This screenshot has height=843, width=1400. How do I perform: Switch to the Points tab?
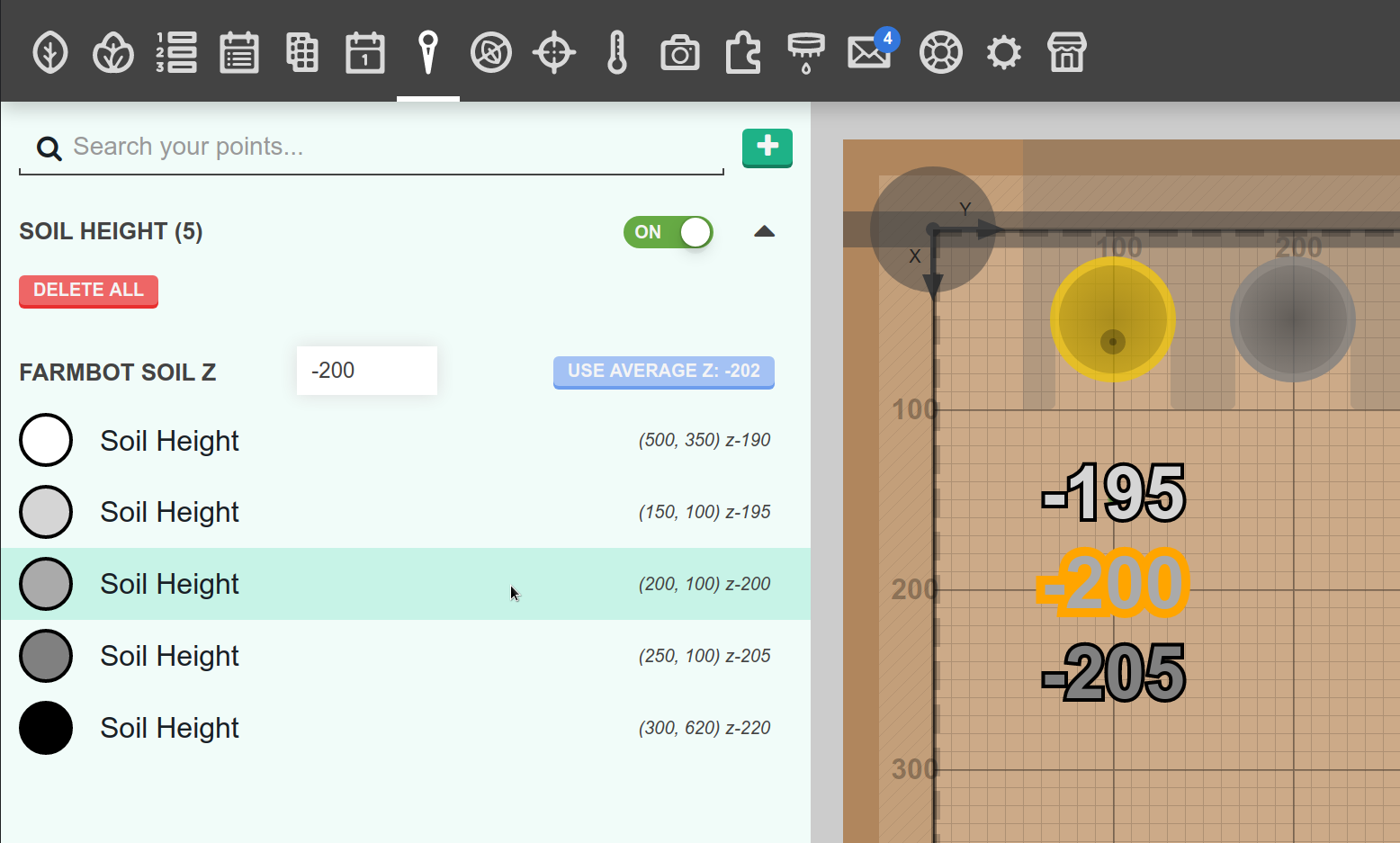[428, 52]
